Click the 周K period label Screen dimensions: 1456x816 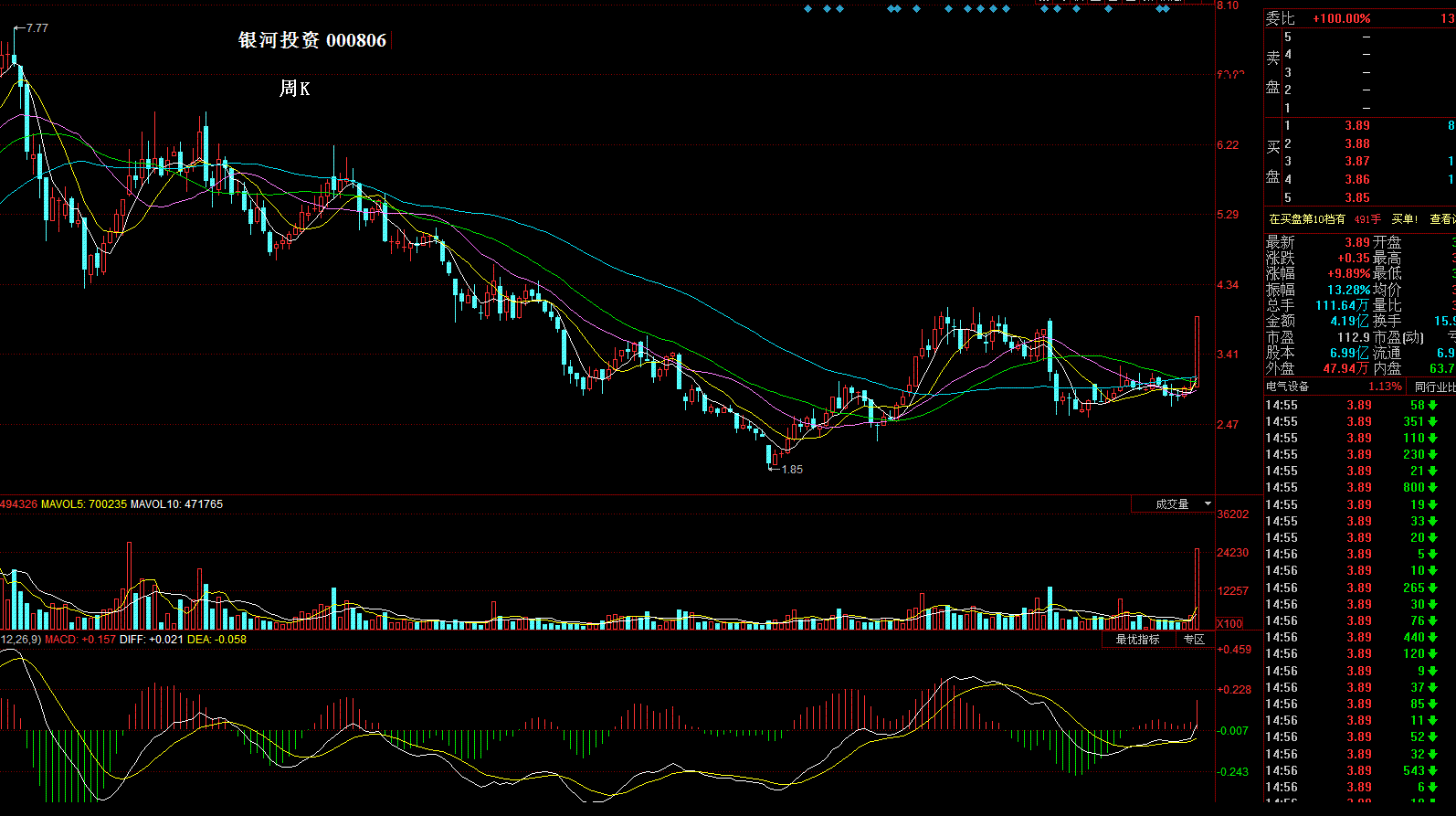pyautogui.click(x=295, y=89)
